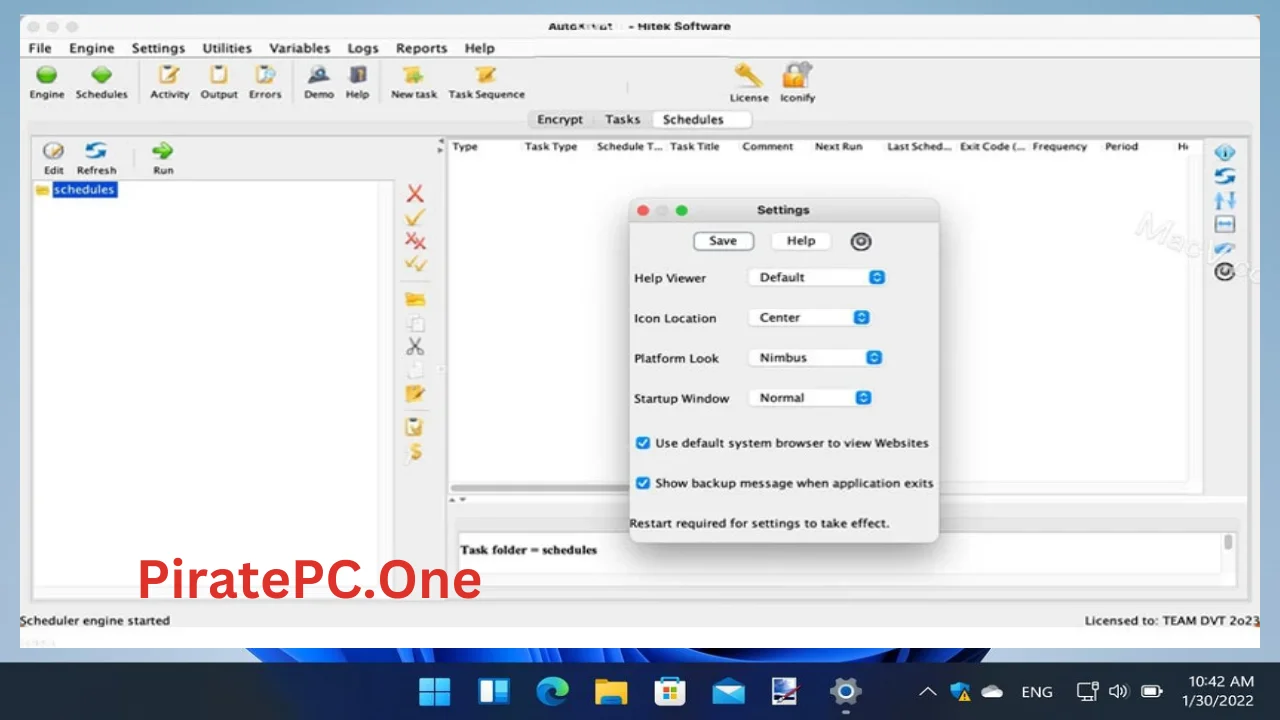Open Microsoft Edge from taskbar
This screenshot has width=1280, height=720.
[x=552, y=691]
